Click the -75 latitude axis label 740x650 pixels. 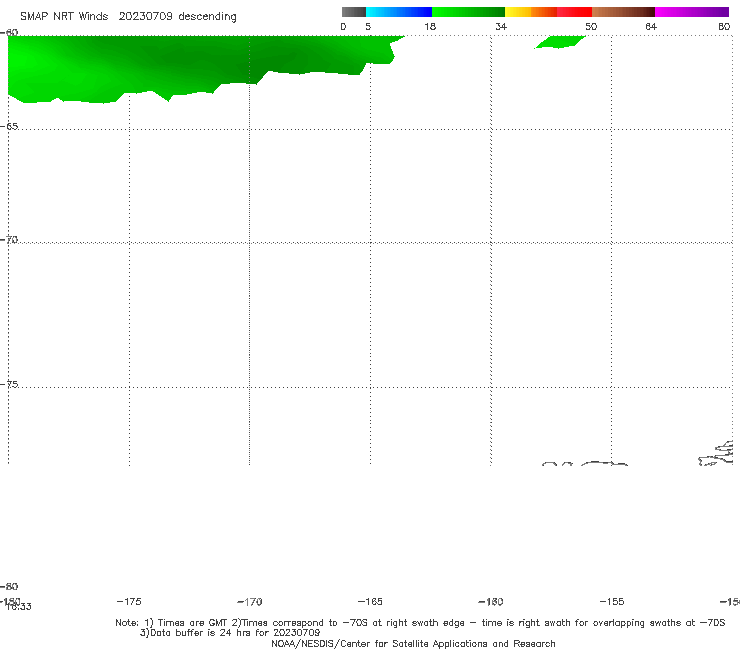point(9,384)
